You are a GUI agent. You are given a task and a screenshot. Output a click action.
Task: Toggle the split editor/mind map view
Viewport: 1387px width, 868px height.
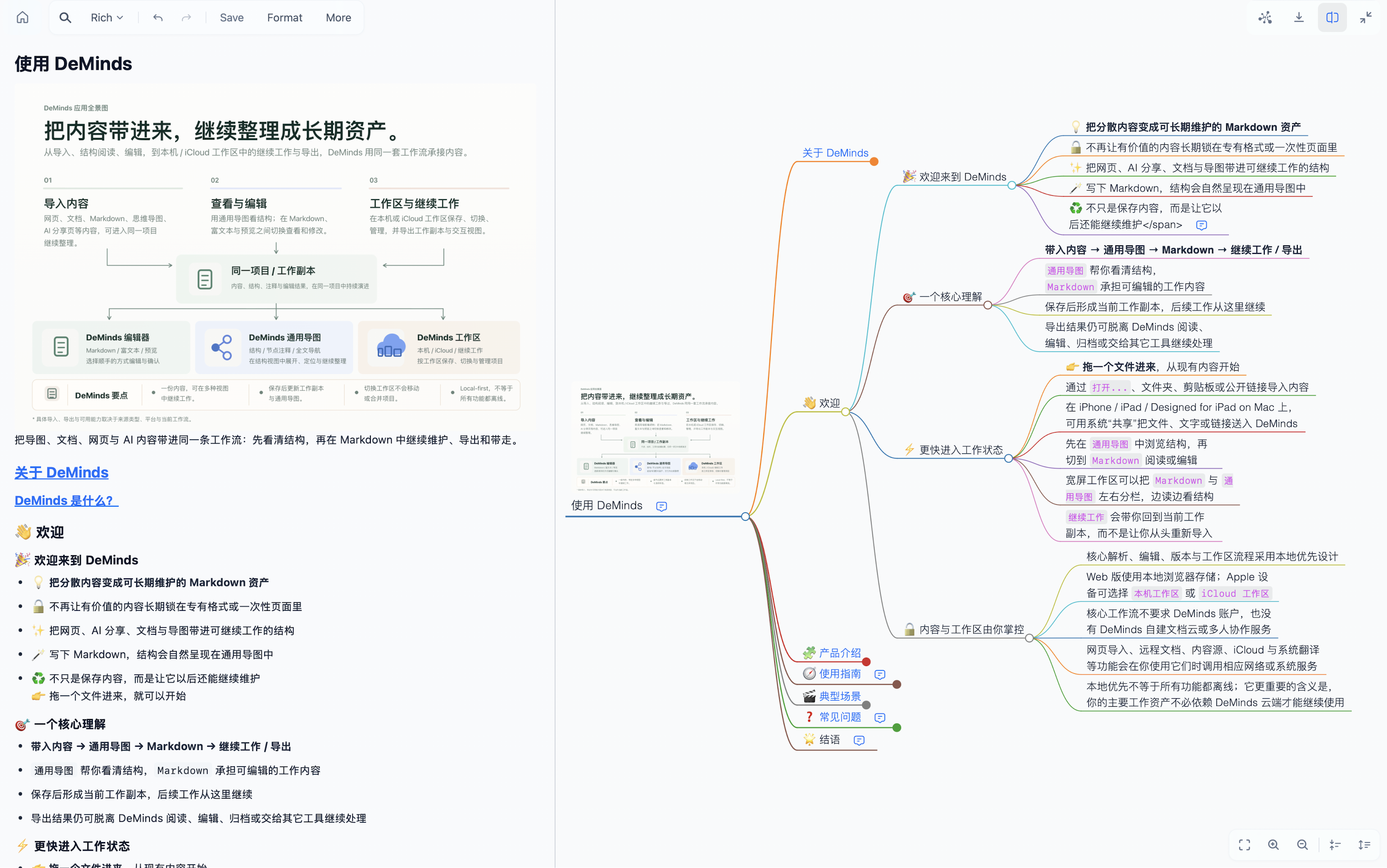[1332, 17]
